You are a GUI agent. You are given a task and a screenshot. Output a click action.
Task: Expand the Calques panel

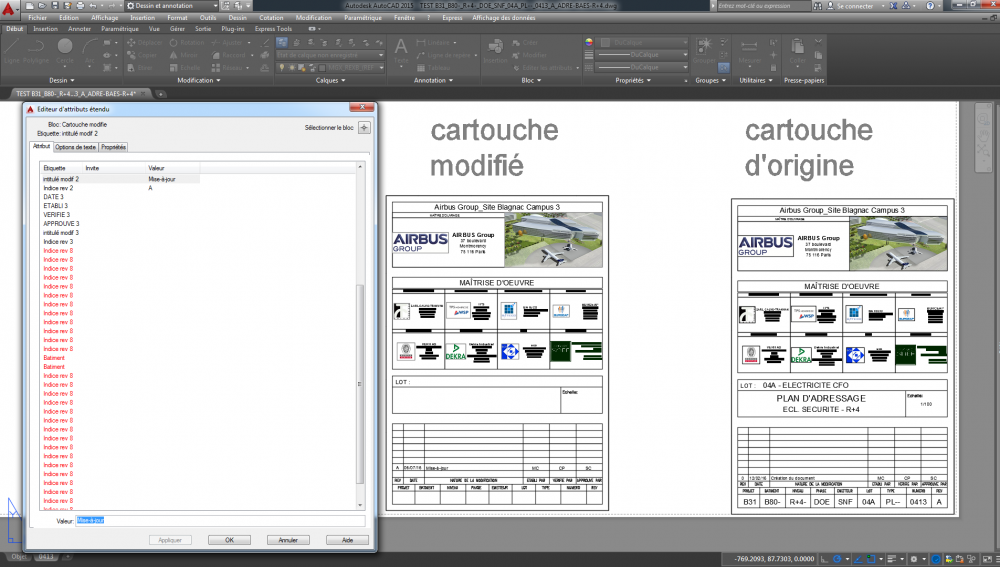click(330, 80)
